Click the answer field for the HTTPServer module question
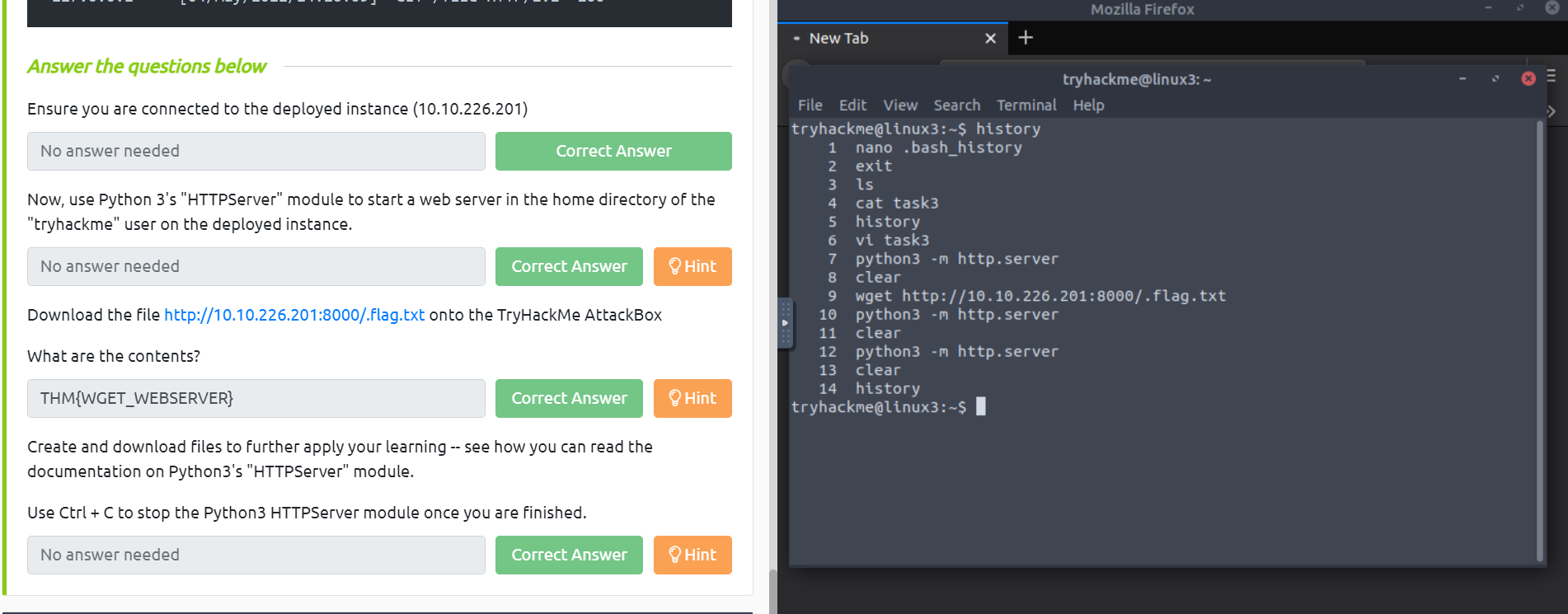1568x614 pixels. click(256, 266)
